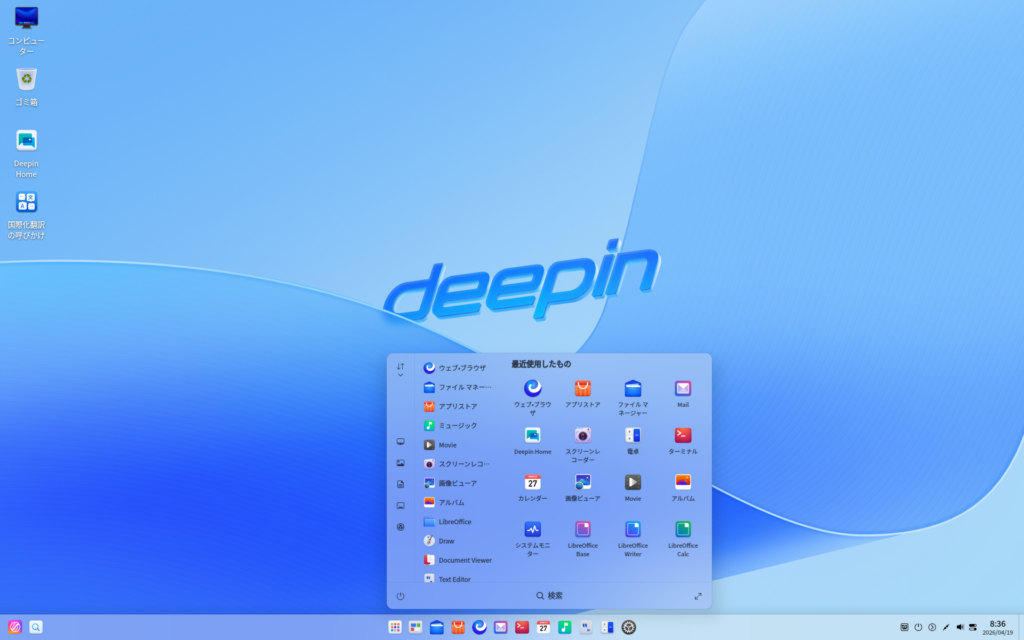Viewport: 1024px width, 640px height.
Task: Open the sort order dropdown in the launcher
Action: click(x=400, y=369)
